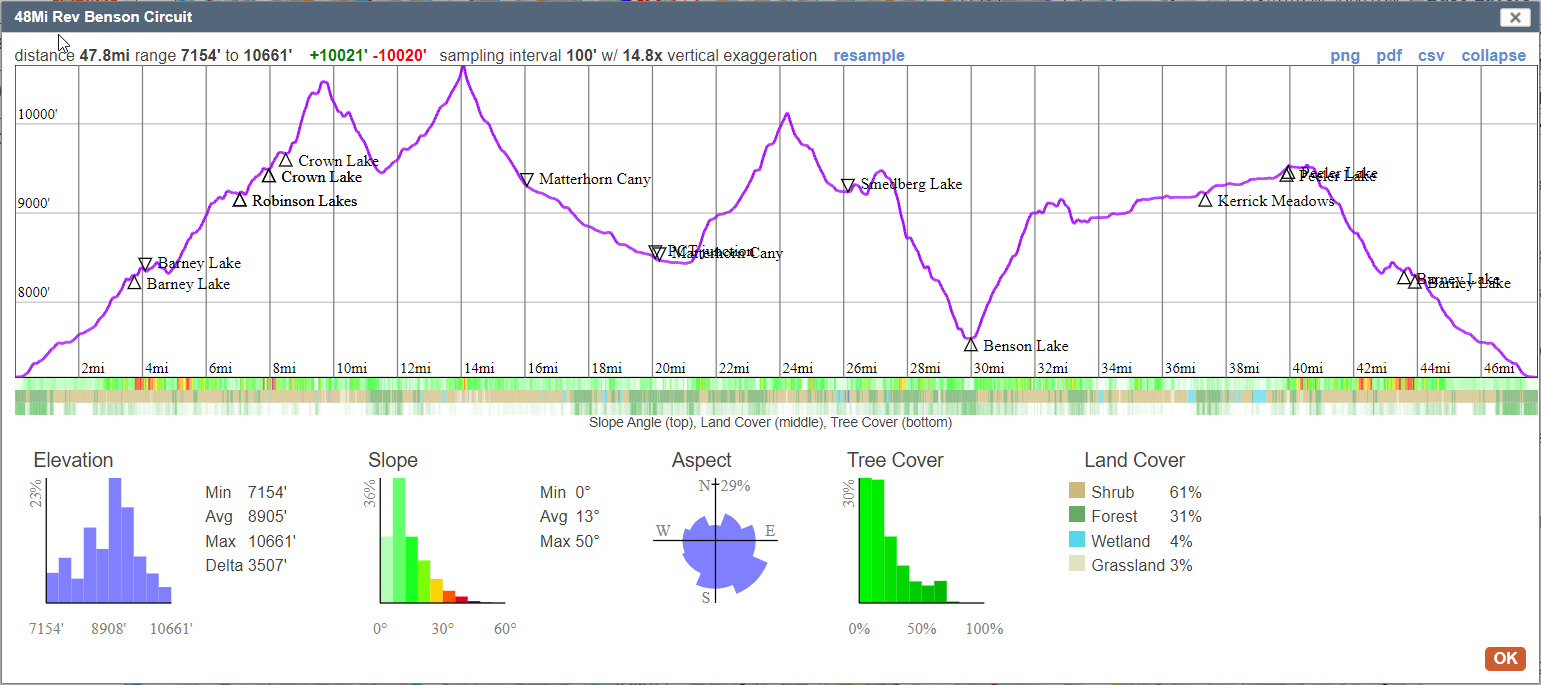Click the 30mi distance axis label

989,368
